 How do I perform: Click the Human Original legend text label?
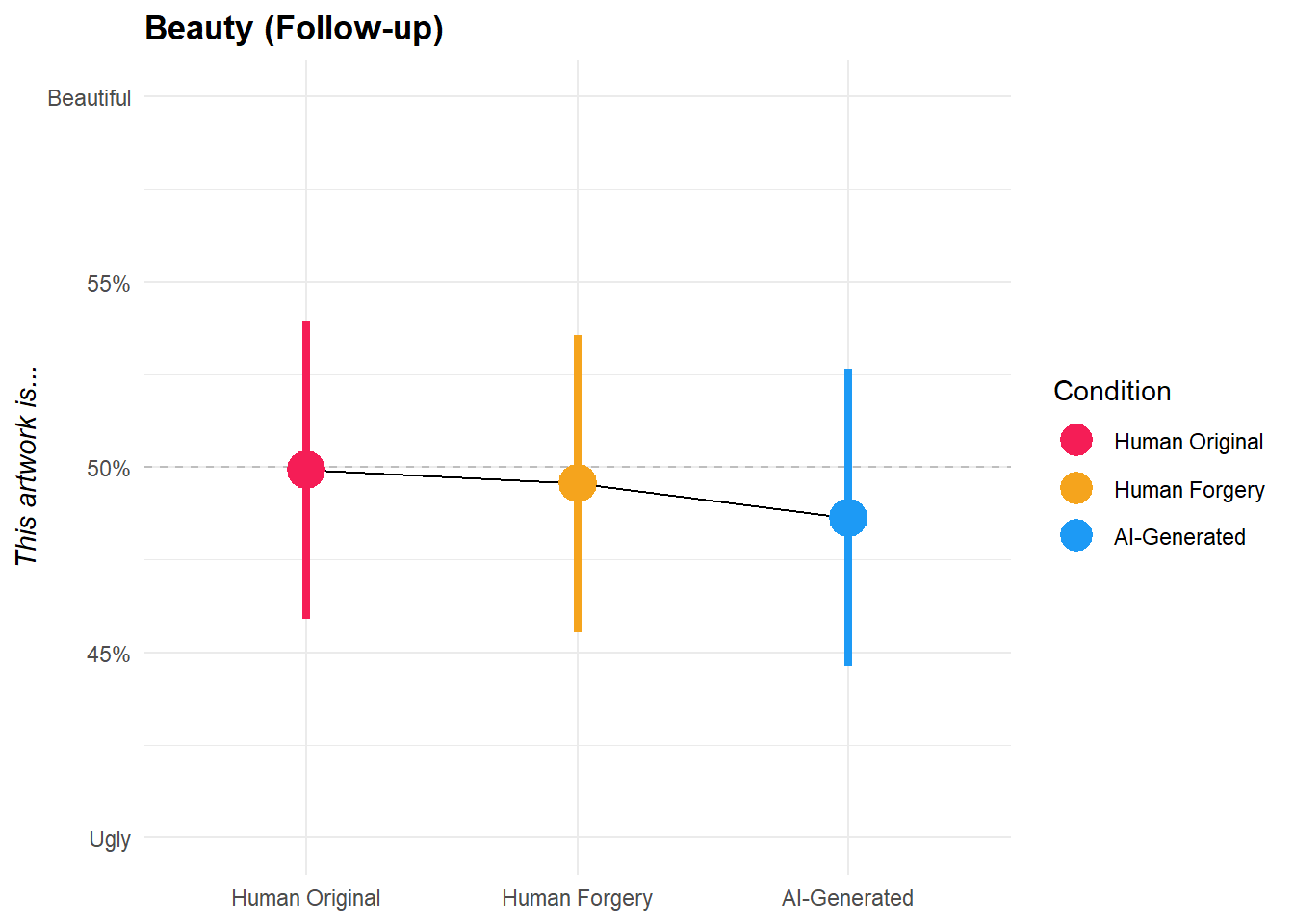(1188, 442)
